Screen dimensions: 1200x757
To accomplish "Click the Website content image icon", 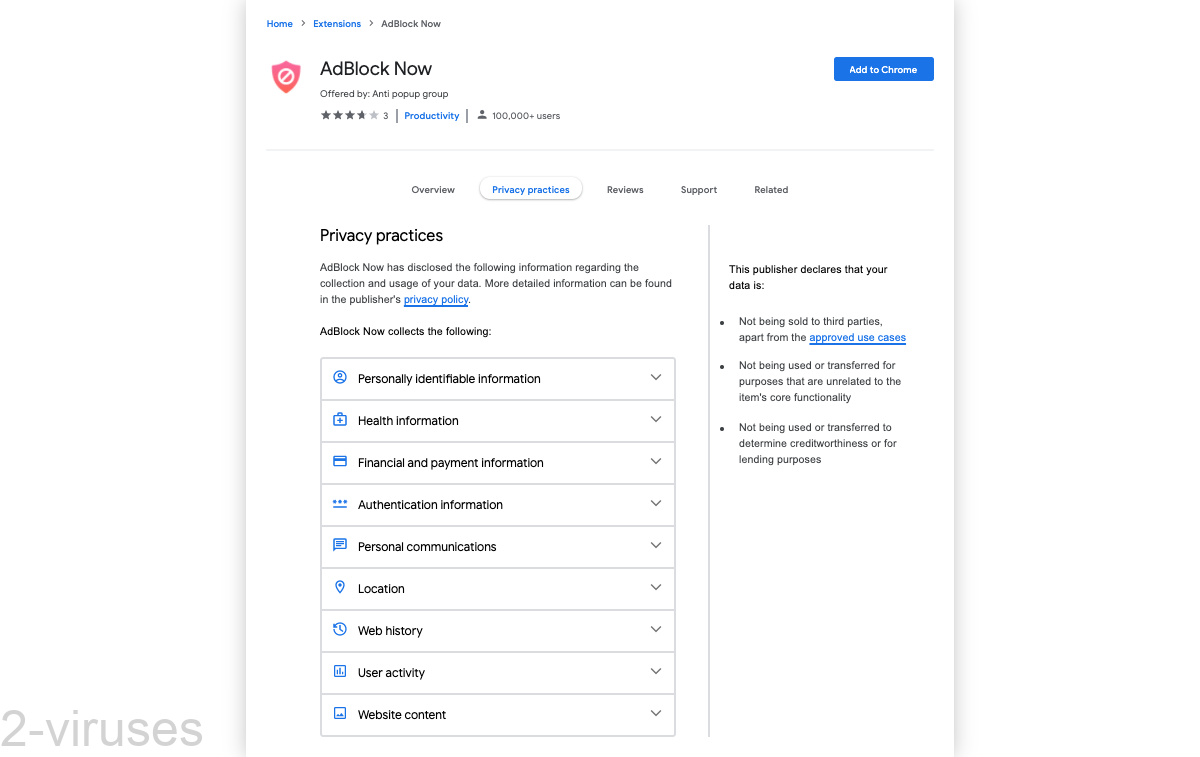I will [340, 714].
